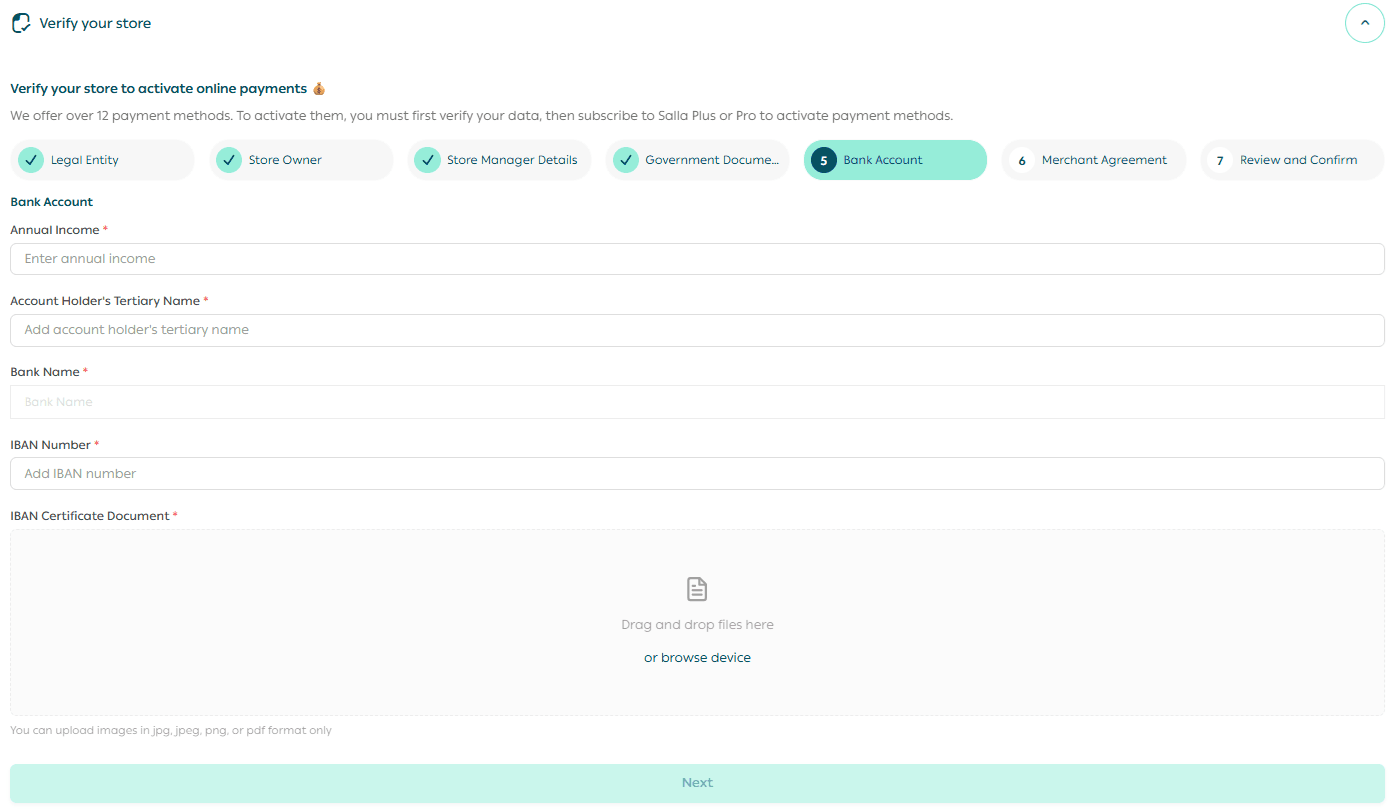
Task: Jump to Review and Confirm step
Action: point(1298,160)
